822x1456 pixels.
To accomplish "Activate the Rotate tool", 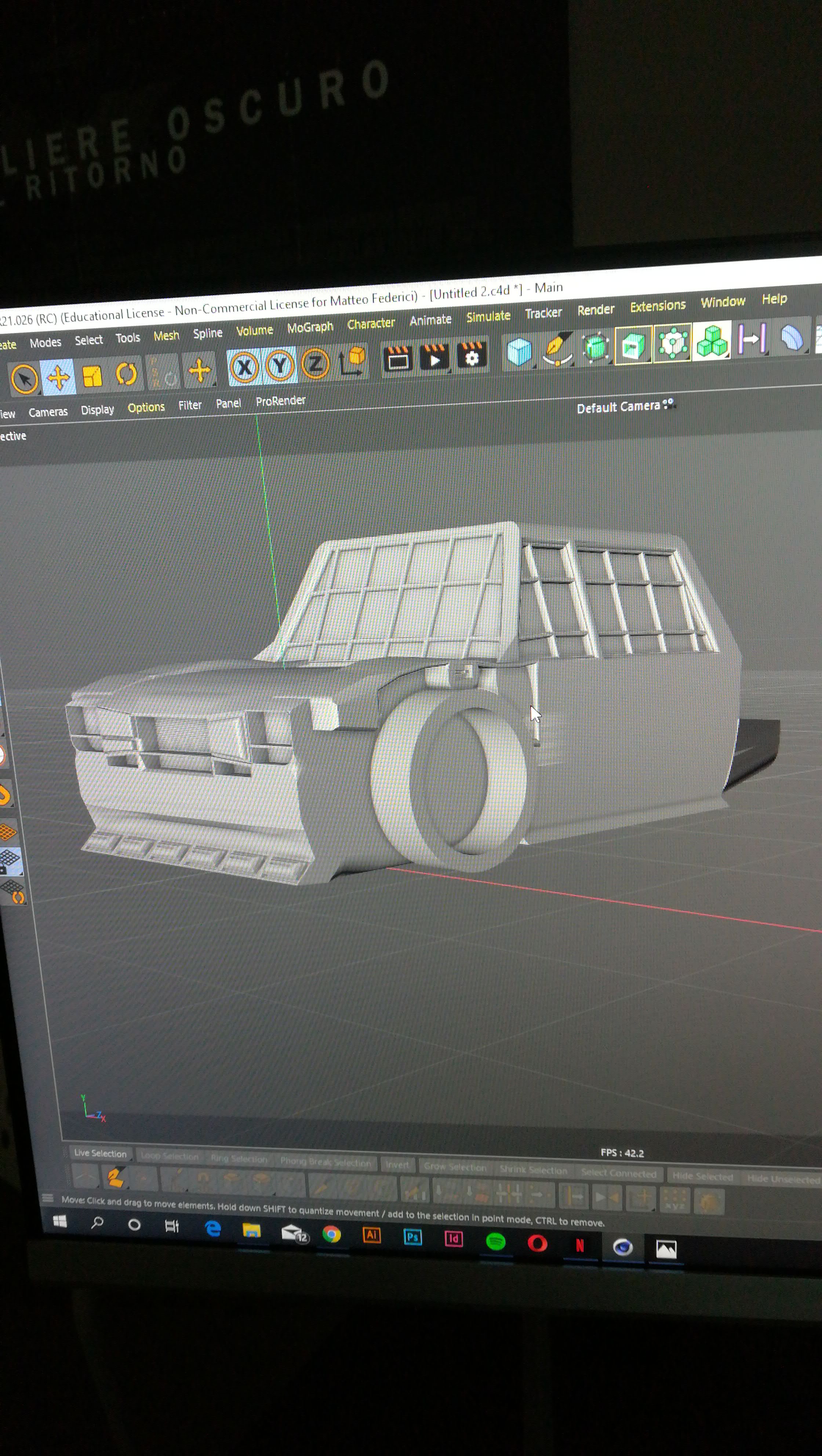I will click(126, 374).
